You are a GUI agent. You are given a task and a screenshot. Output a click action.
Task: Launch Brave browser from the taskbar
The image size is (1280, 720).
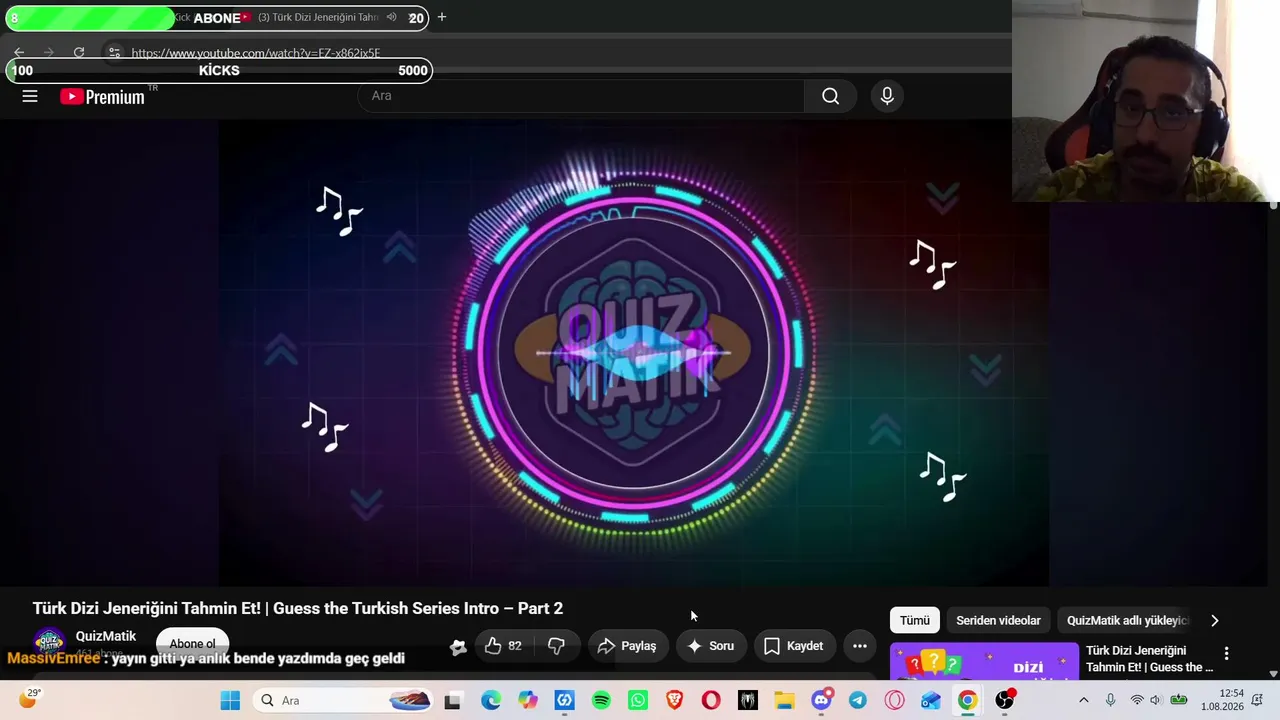click(x=674, y=701)
